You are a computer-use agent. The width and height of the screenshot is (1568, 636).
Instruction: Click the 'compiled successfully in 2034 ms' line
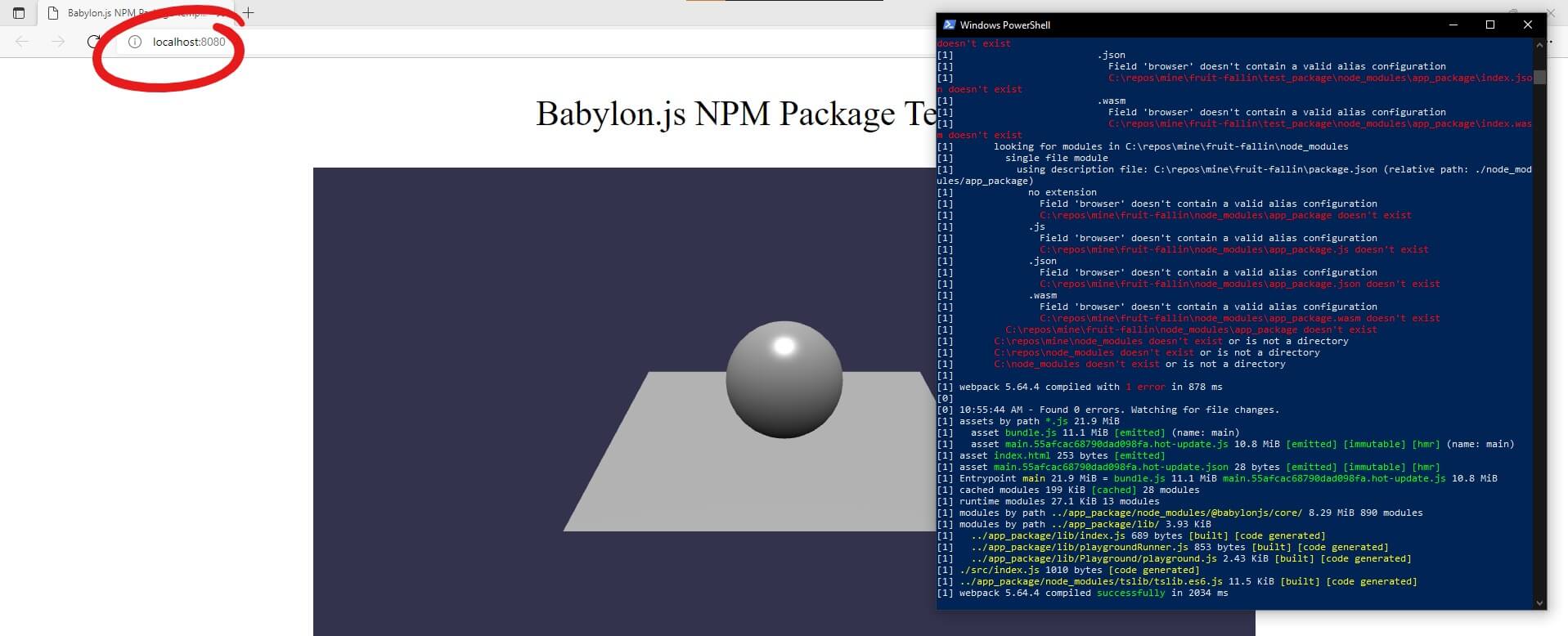(1082, 593)
